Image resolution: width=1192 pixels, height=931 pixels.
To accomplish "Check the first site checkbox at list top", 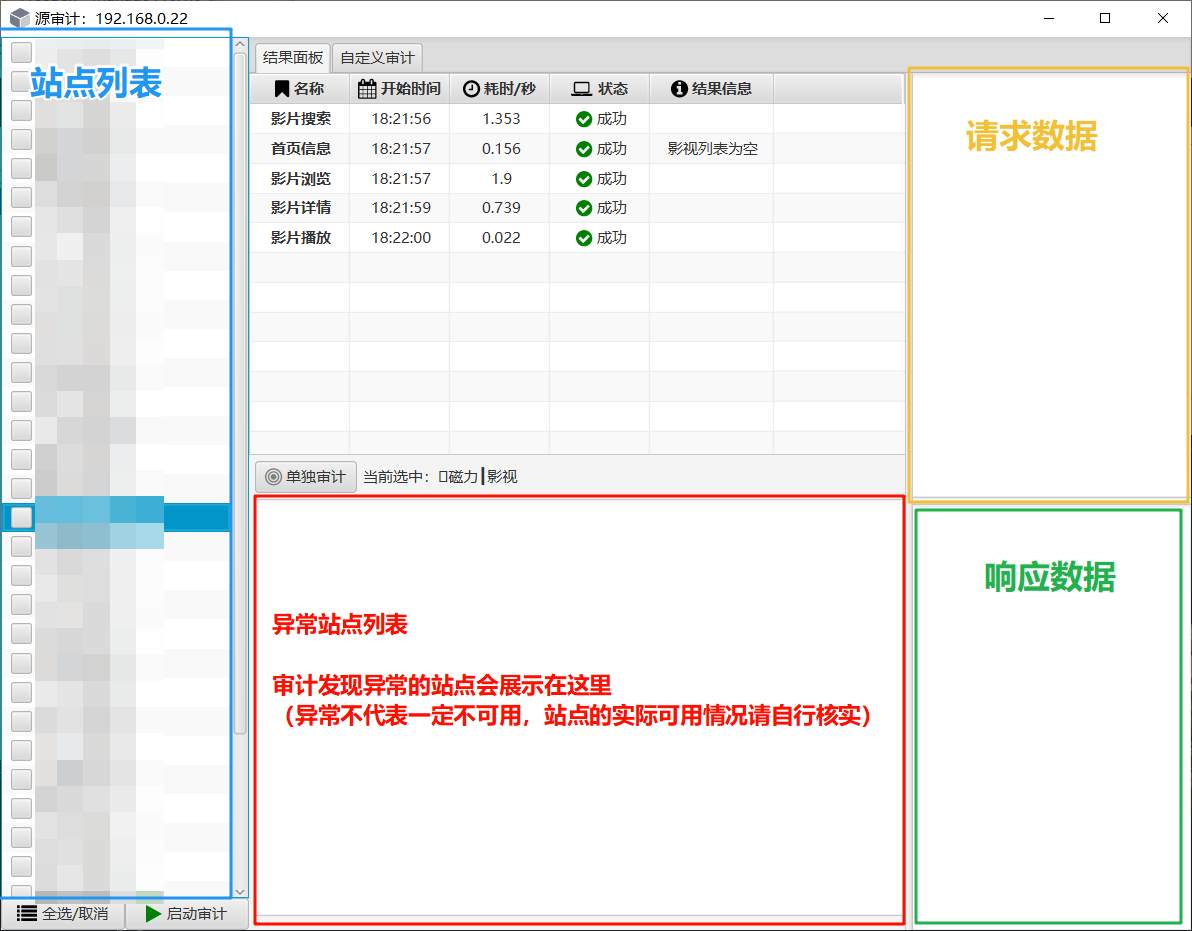I will pyautogui.click(x=20, y=52).
